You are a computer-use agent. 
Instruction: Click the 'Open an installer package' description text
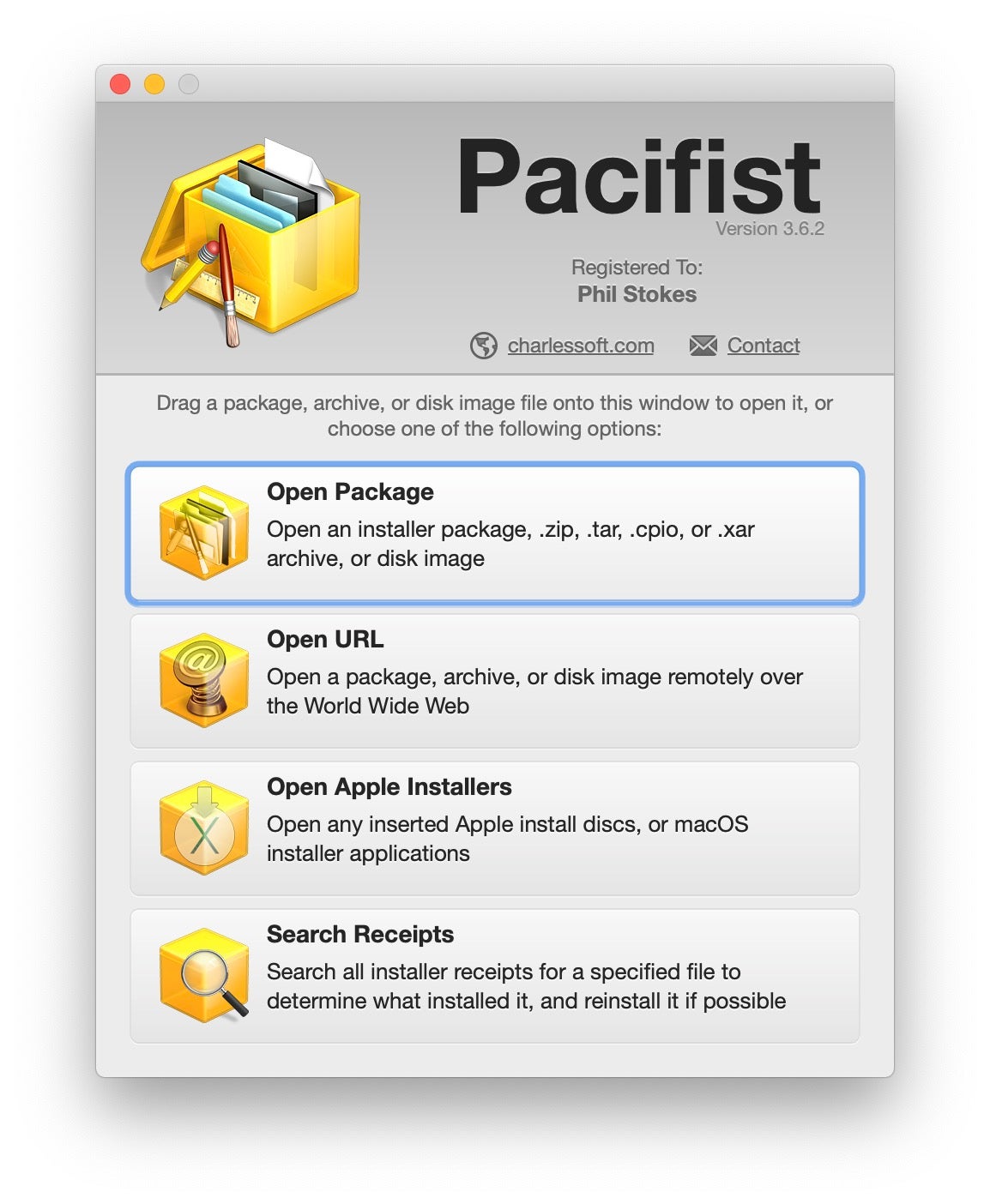[x=399, y=530]
